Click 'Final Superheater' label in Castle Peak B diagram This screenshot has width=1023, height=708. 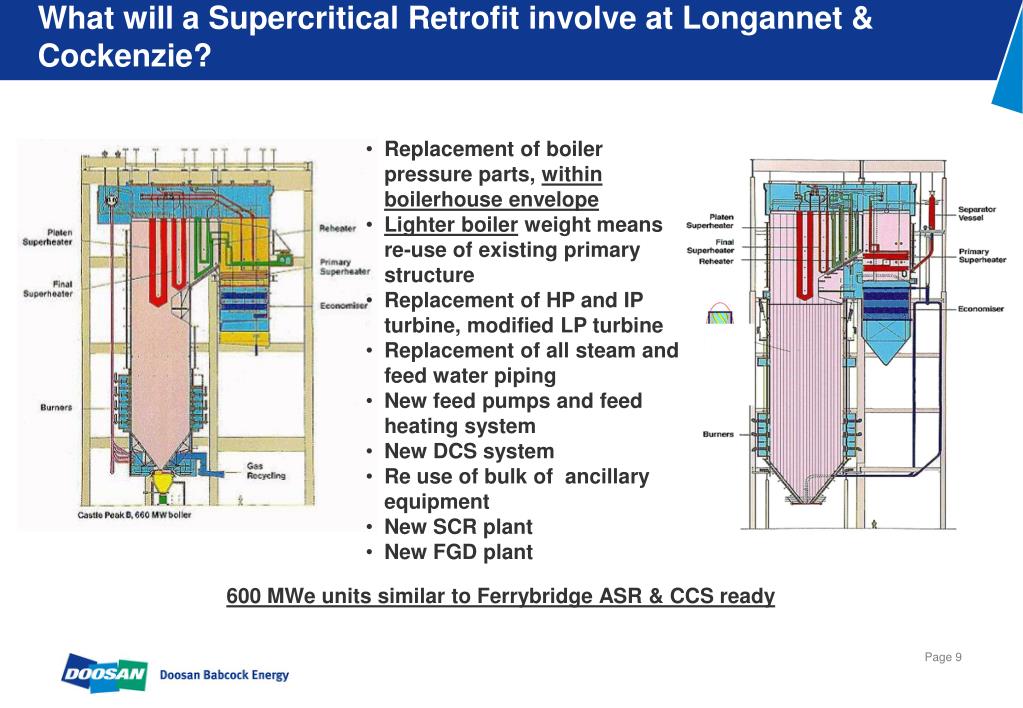pos(48,289)
